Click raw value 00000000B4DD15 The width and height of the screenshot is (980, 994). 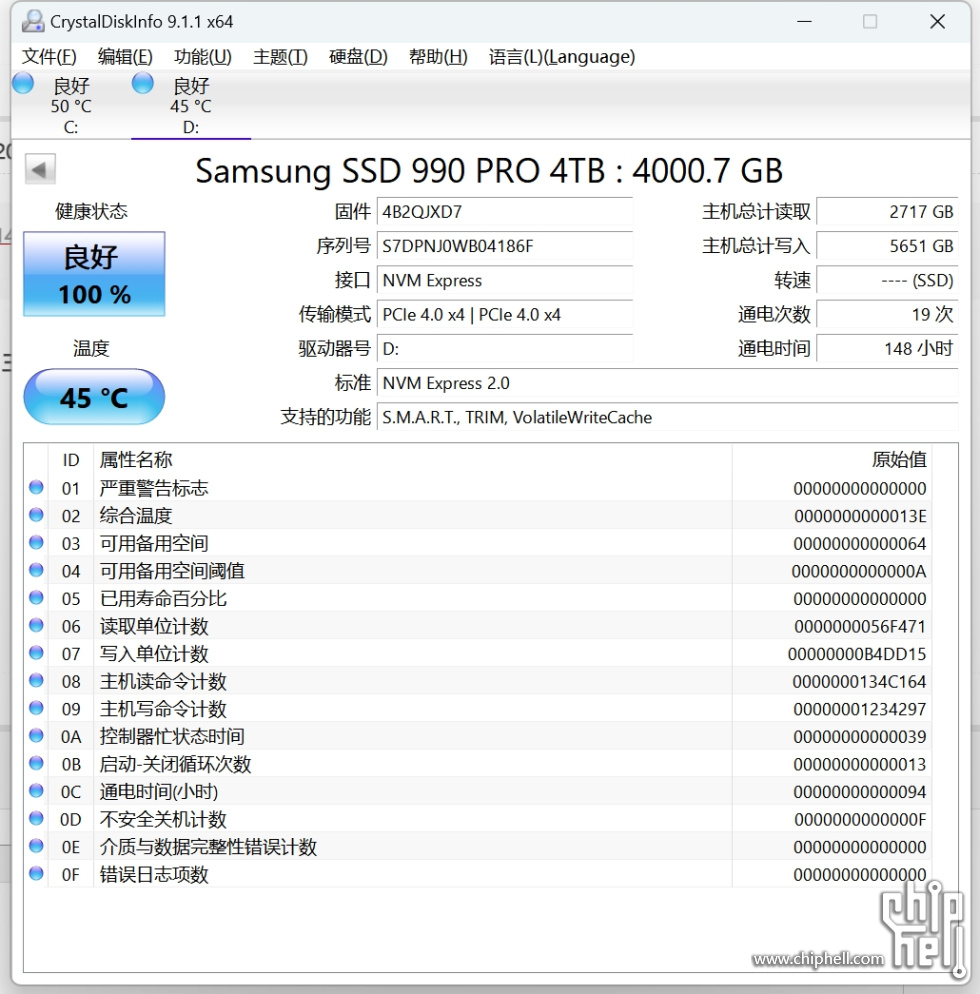pyautogui.click(x=856, y=654)
